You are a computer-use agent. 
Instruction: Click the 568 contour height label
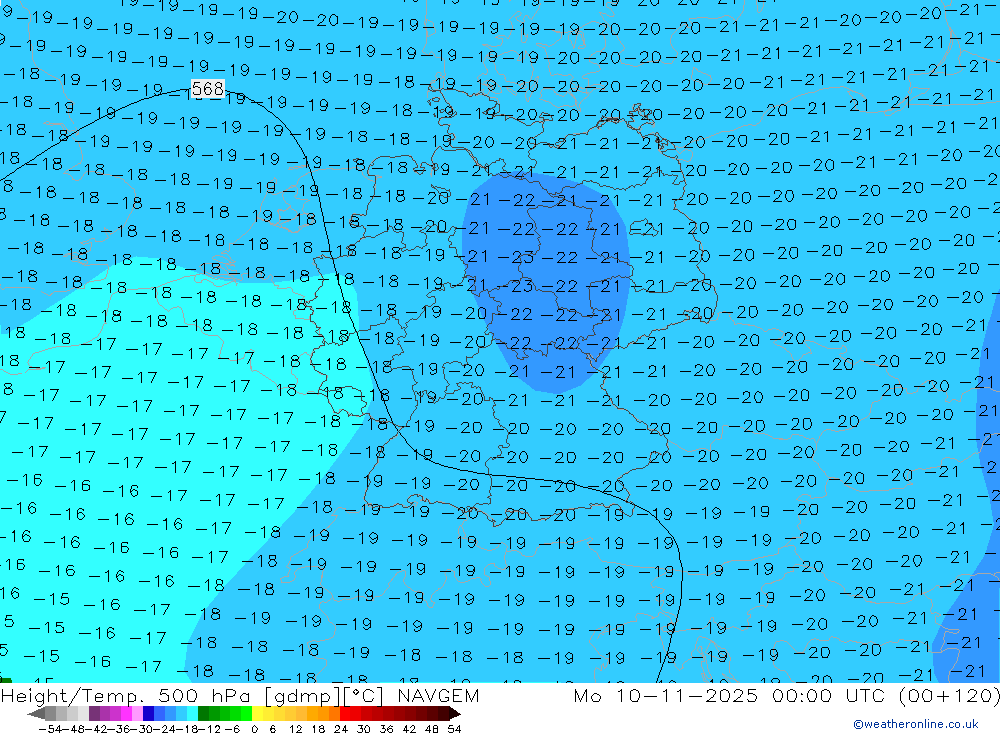[208, 89]
